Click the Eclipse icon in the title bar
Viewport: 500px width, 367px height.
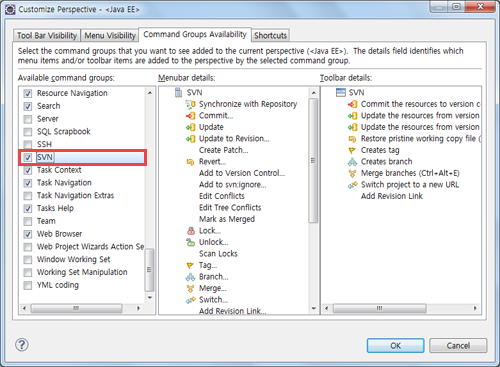coord(10,9)
